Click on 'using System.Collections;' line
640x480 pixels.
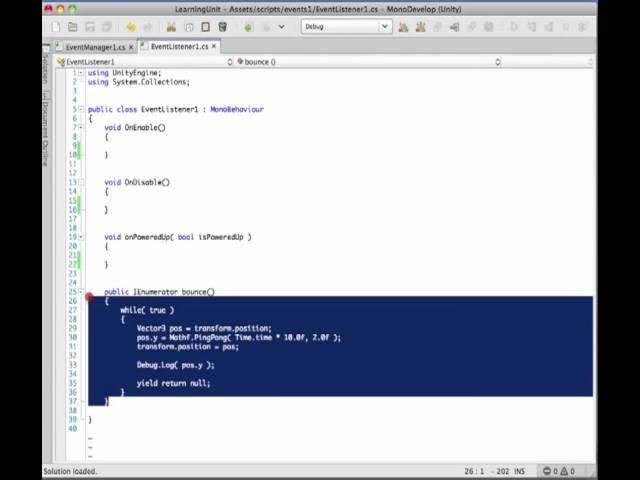point(139,82)
